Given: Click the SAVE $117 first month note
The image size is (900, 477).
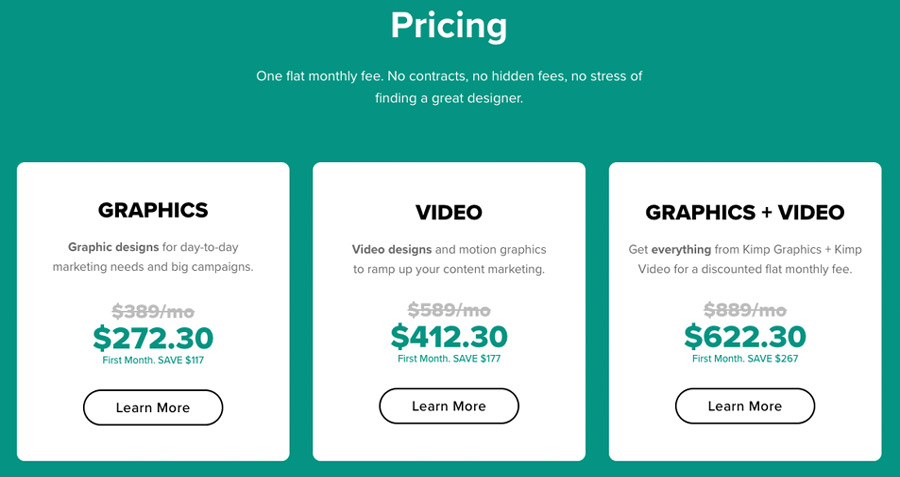Looking at the screenshot, I should (x=153, y=360).
